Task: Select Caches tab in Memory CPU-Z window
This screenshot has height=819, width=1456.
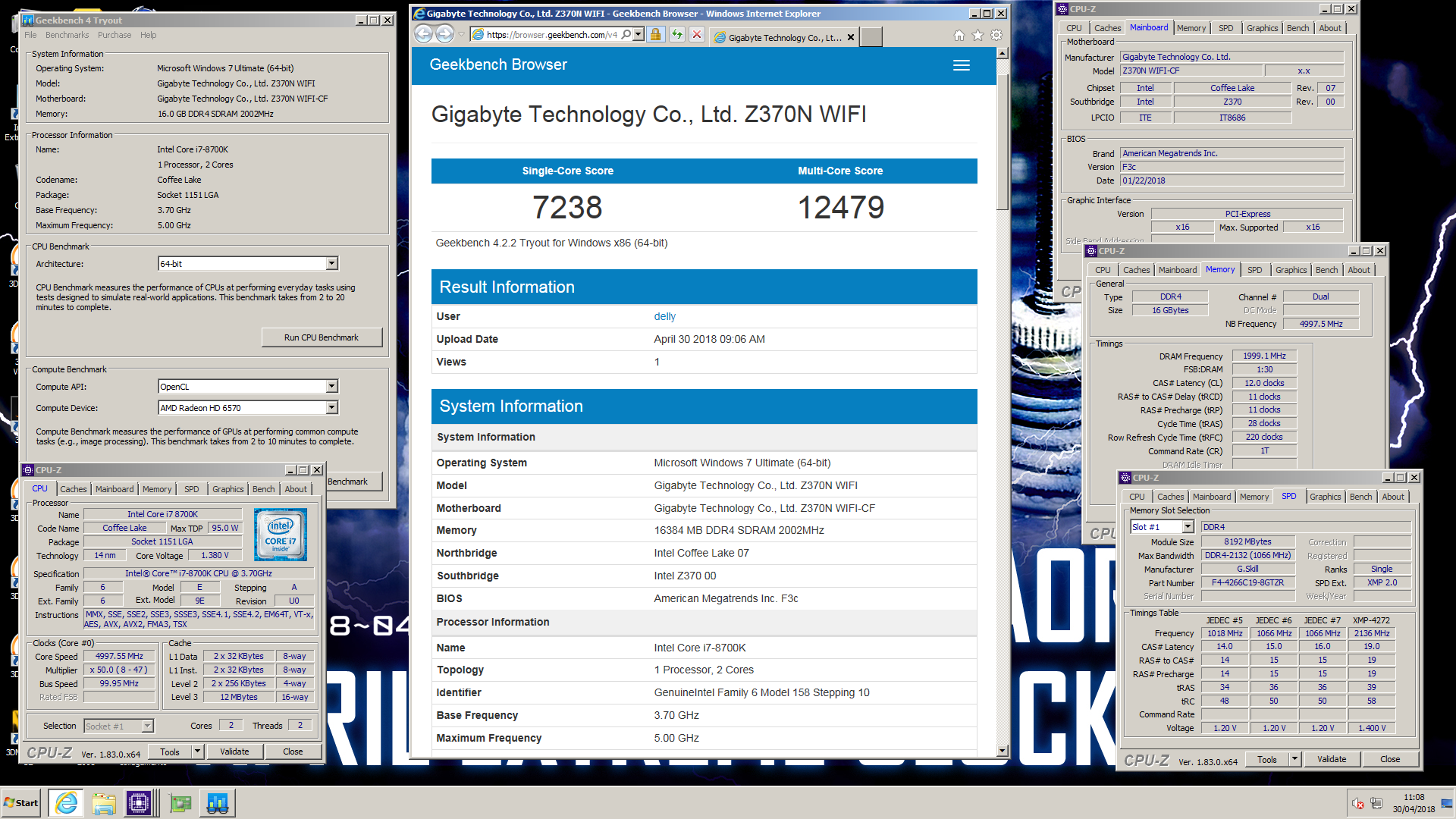Action: click(x=1136, y=270)
